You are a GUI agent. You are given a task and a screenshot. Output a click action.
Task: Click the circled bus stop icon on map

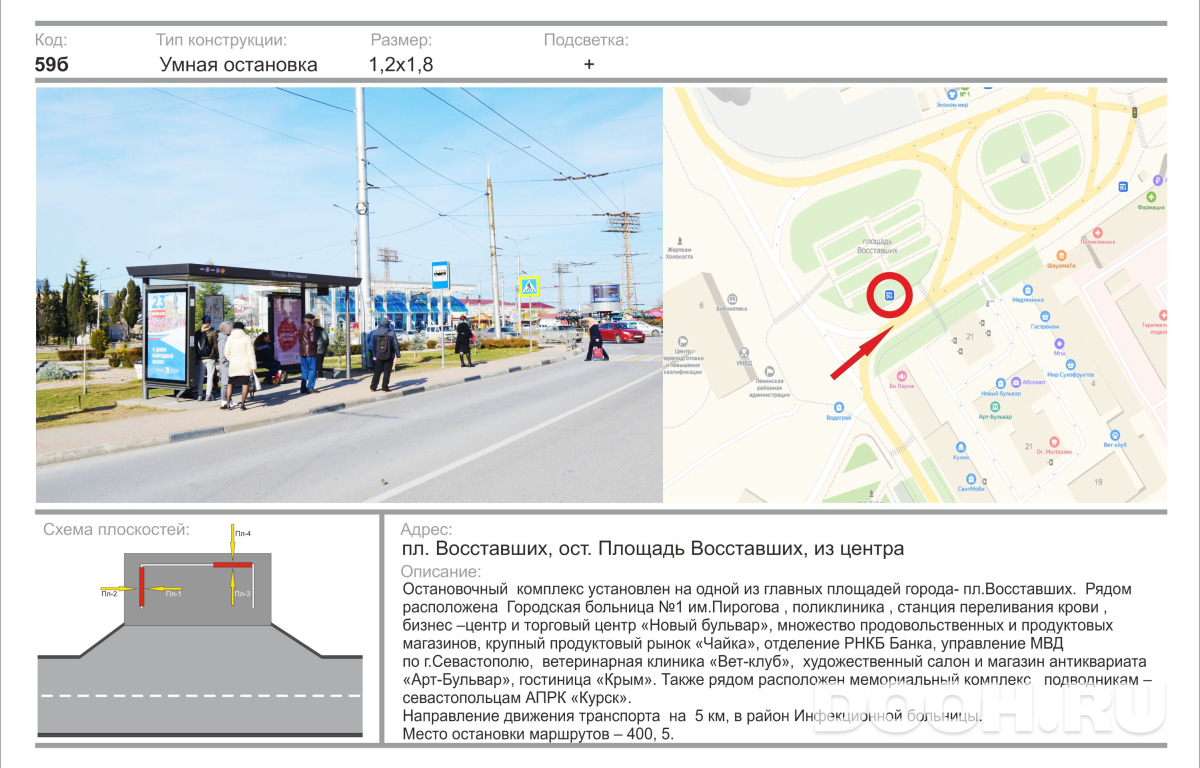click(891, 295)
